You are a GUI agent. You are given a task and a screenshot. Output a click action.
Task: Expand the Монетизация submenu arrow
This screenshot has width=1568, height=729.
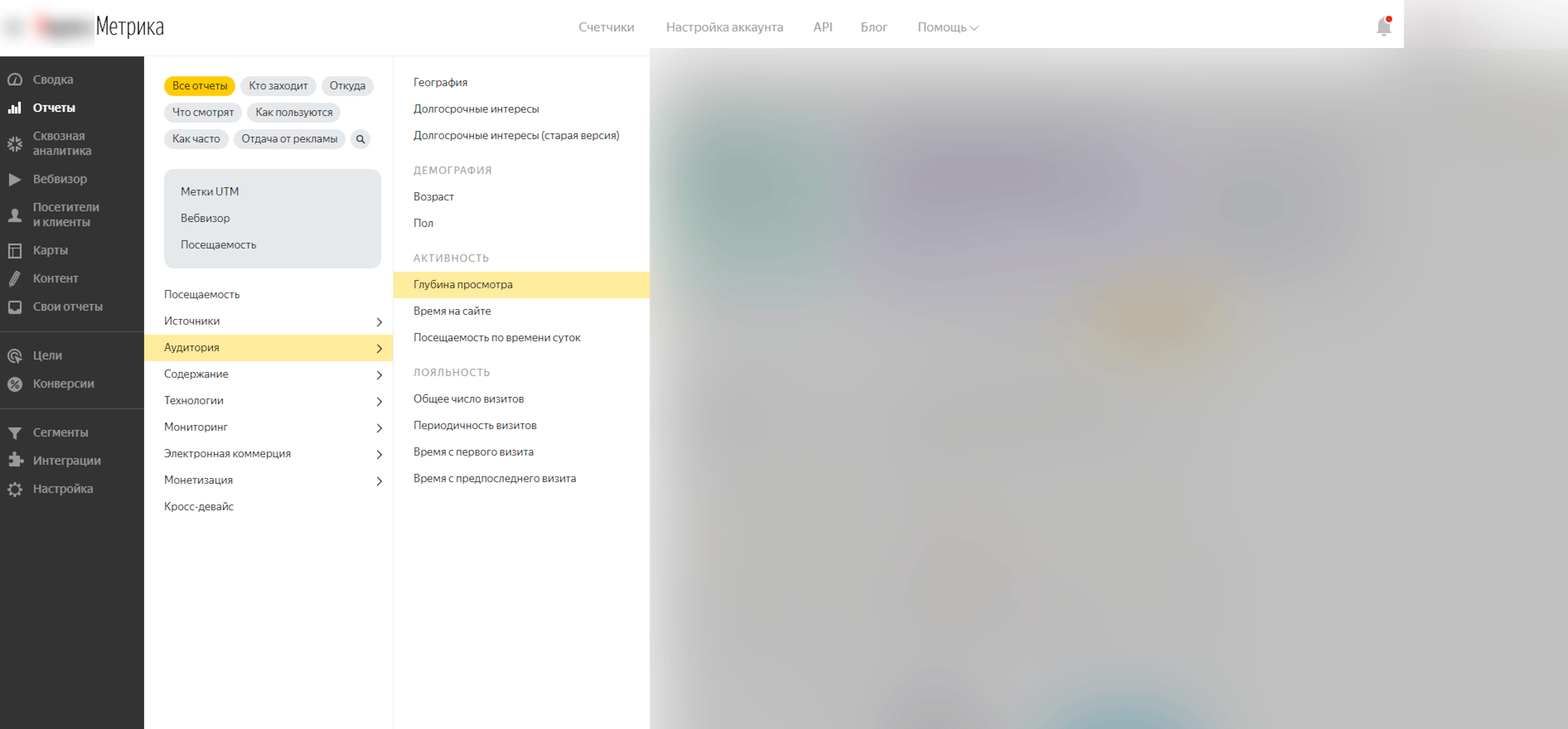(380, 480)
